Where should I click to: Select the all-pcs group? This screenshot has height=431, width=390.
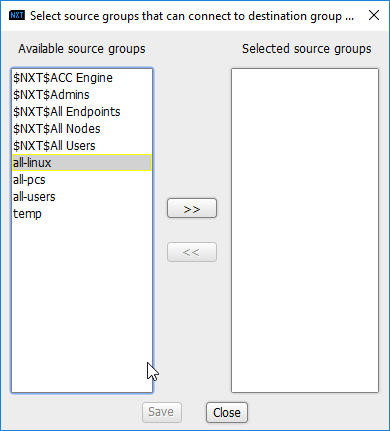coord(82,180)
